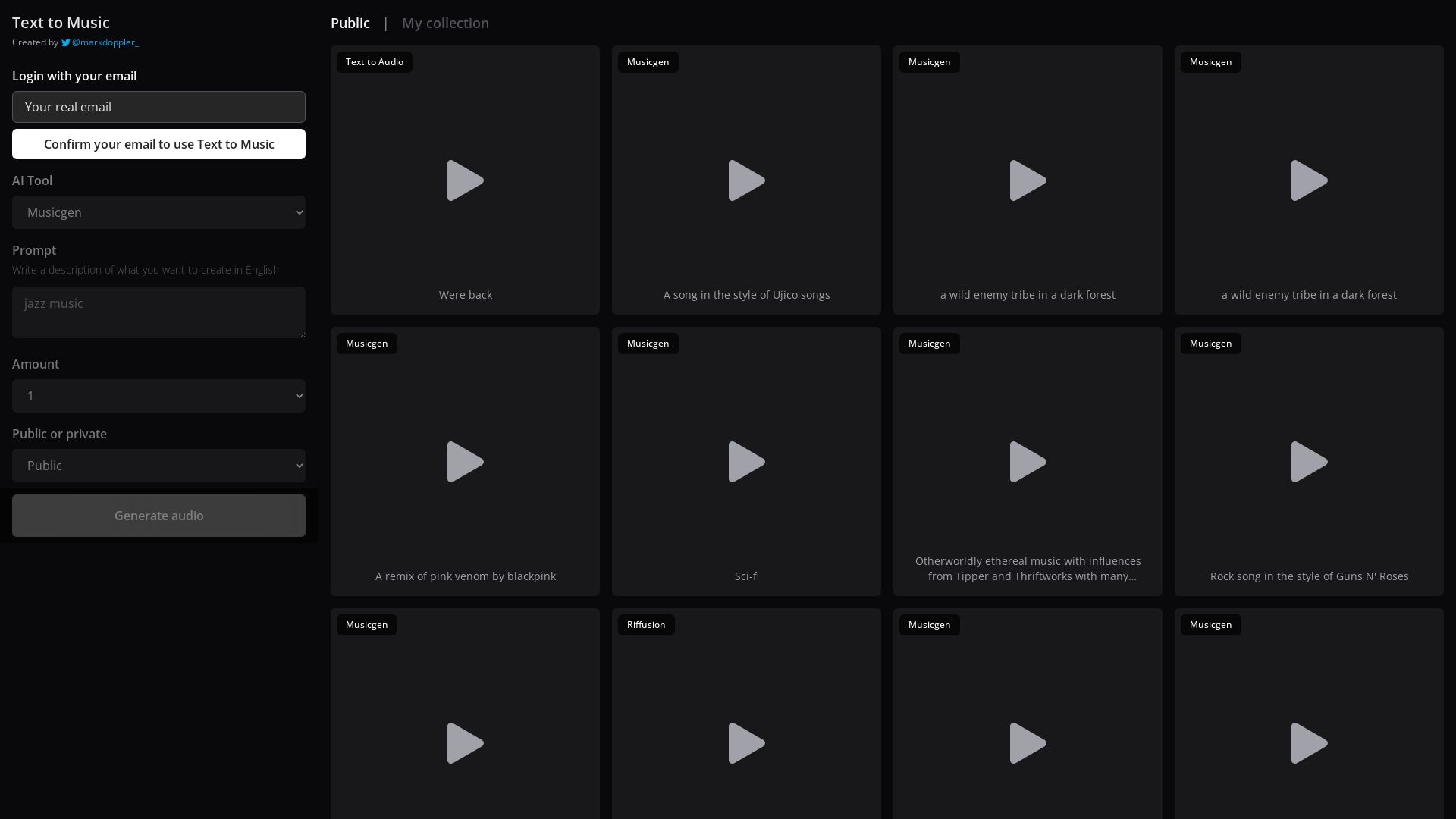The image size is (1456, 819).
Task: Click Confirm your email to use Text to Music
Action: (158, 143)
